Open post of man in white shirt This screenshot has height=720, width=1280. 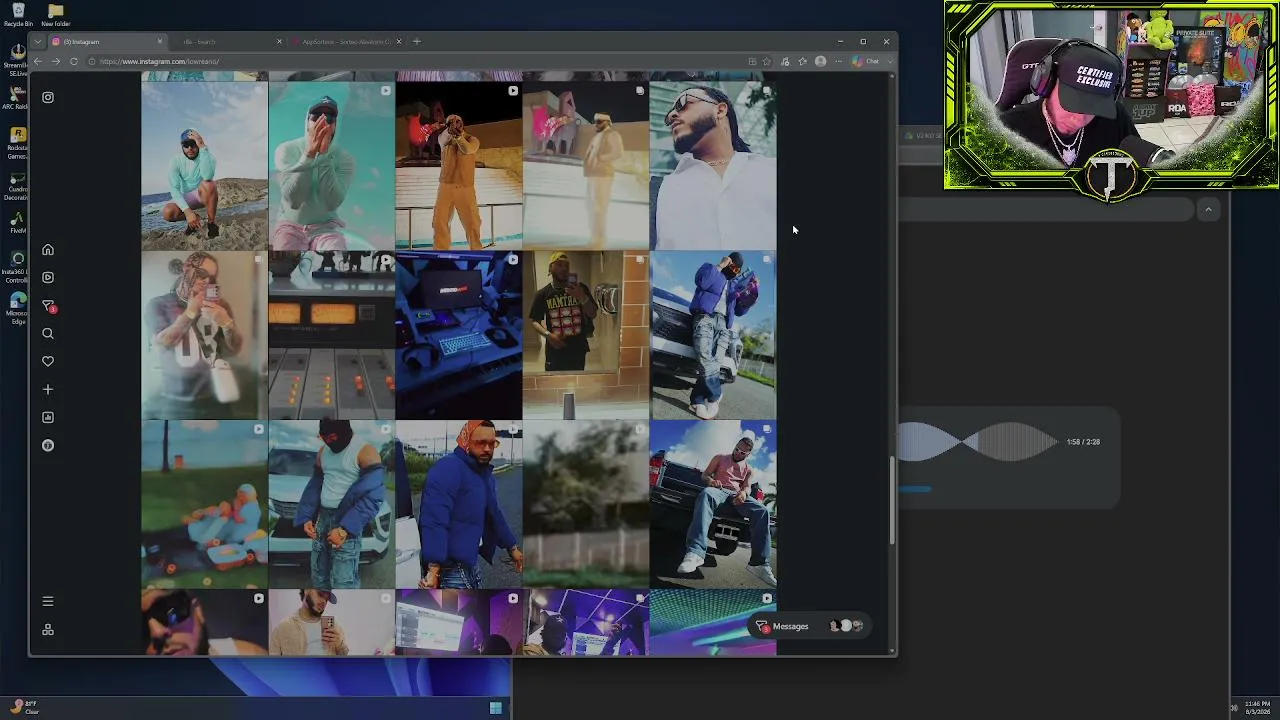712,166
